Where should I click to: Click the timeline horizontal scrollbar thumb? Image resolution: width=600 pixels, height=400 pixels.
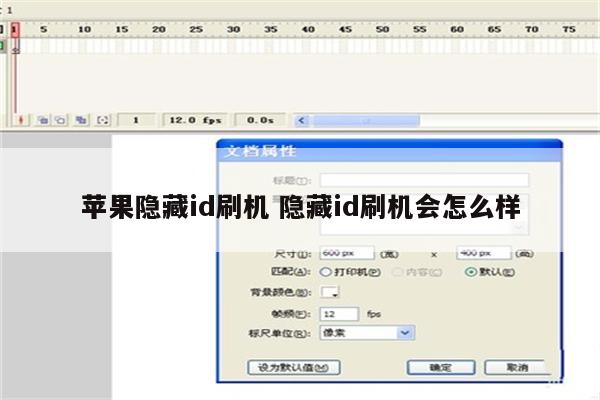366,121
